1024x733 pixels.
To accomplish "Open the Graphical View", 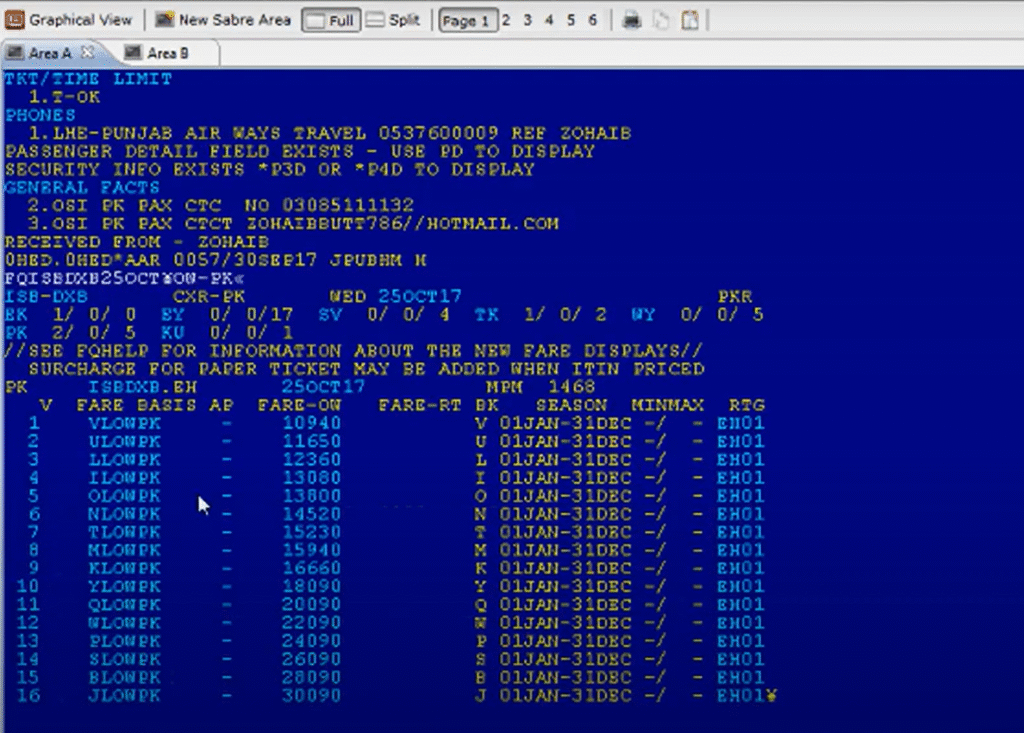I will point(68,20).
